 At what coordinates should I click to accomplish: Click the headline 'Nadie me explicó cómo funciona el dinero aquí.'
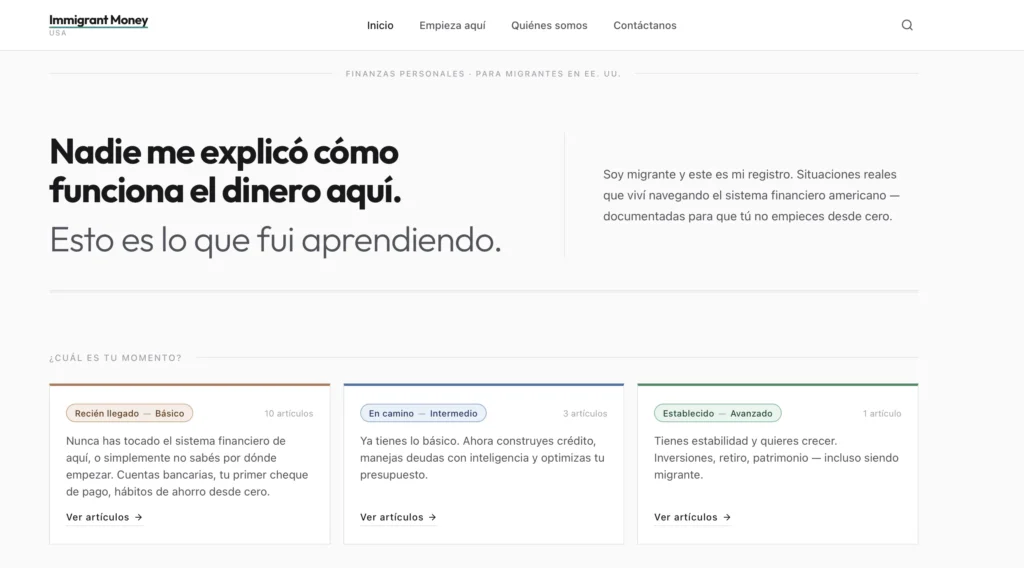225,171
